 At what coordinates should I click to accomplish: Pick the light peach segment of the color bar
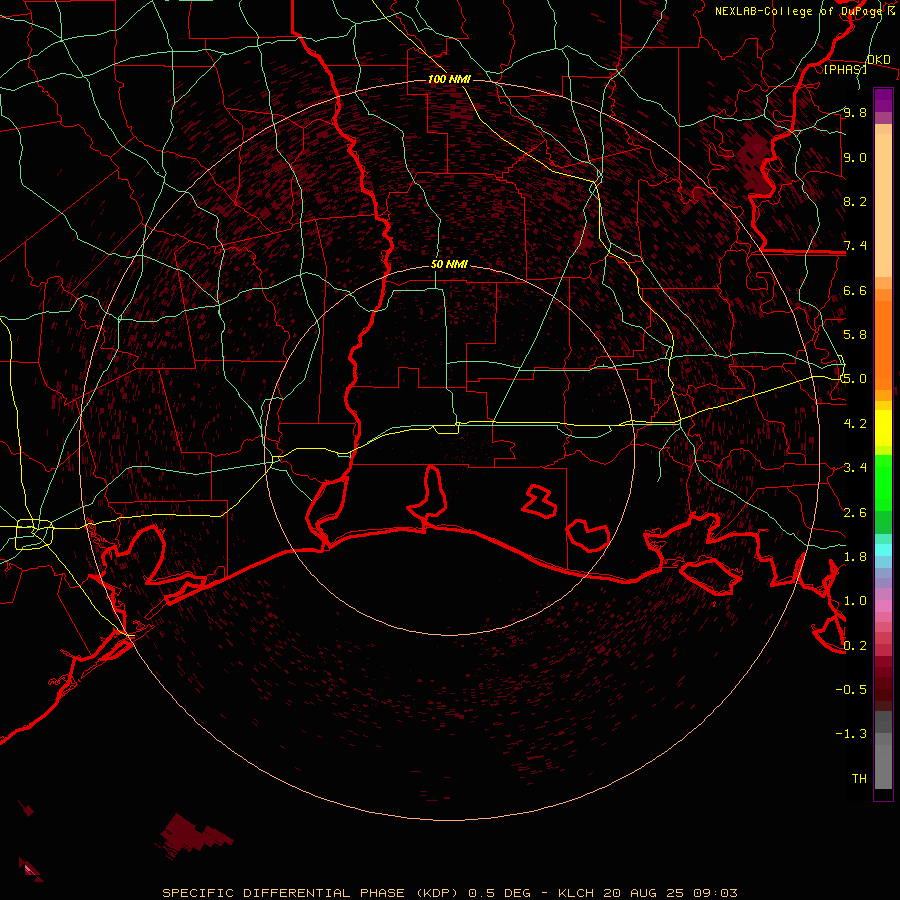point(883,205)
